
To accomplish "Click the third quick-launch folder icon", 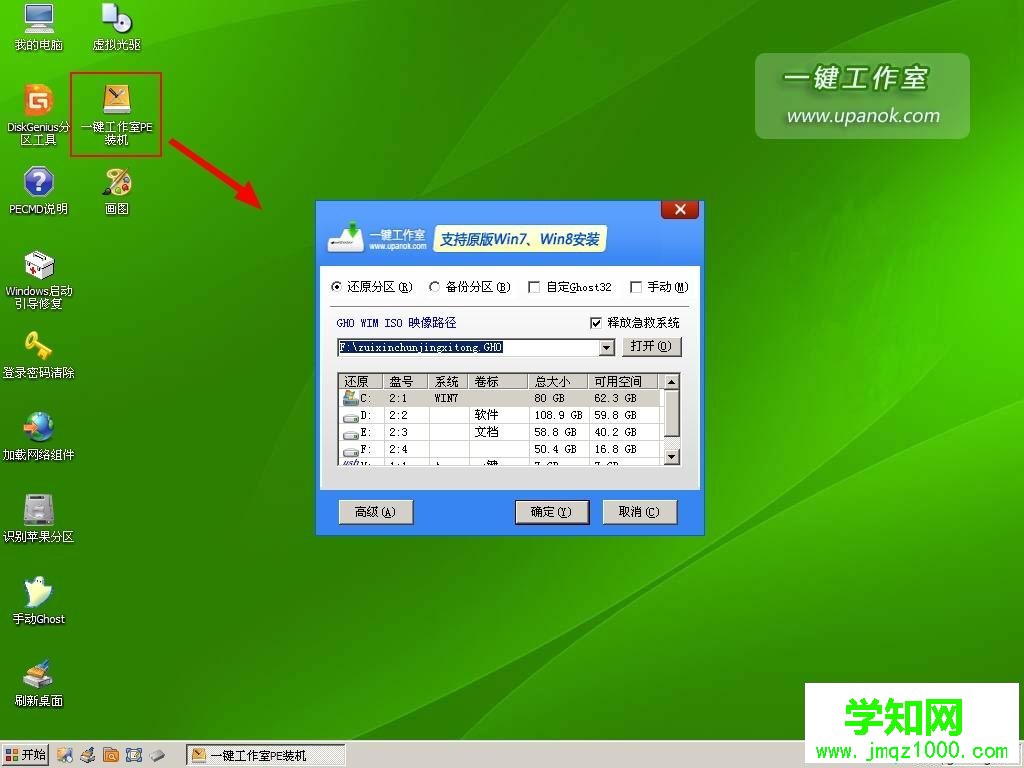I will (110, 756).
